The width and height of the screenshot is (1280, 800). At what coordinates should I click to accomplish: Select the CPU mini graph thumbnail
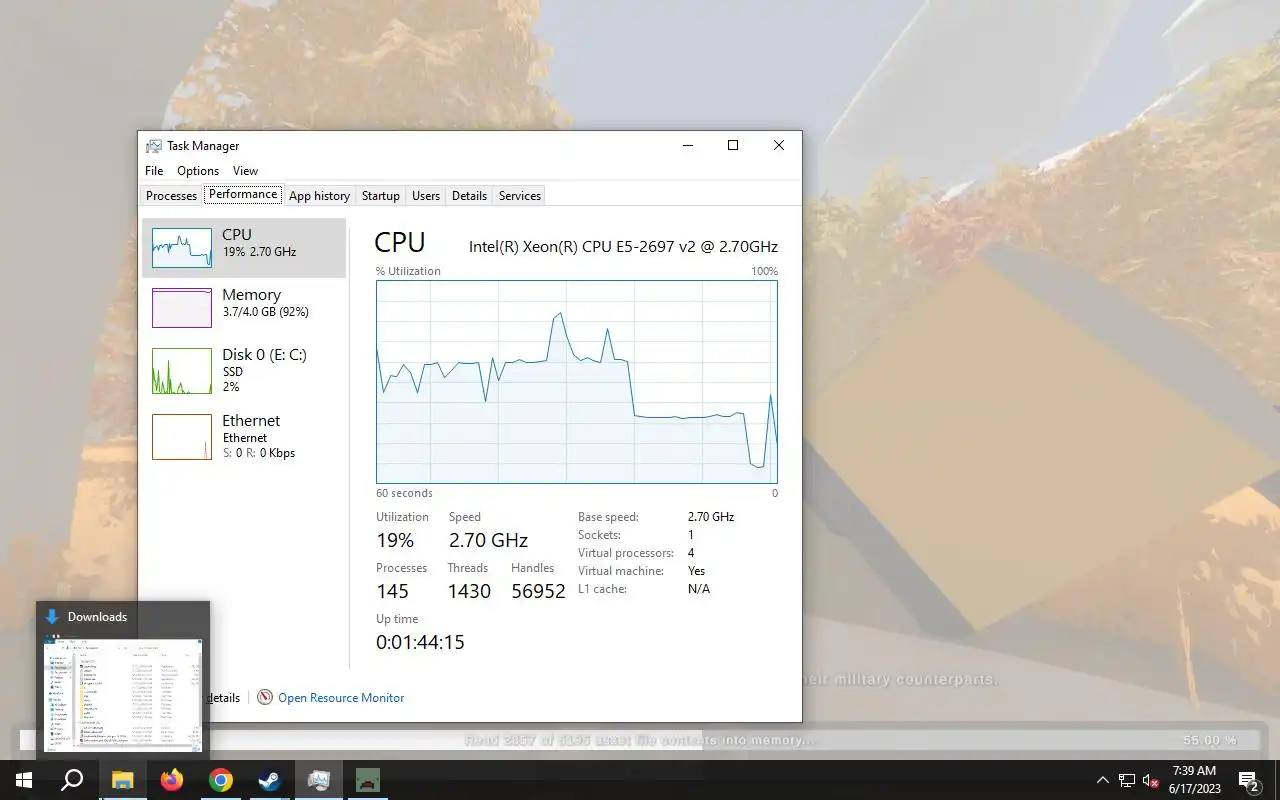pos(182,248)
